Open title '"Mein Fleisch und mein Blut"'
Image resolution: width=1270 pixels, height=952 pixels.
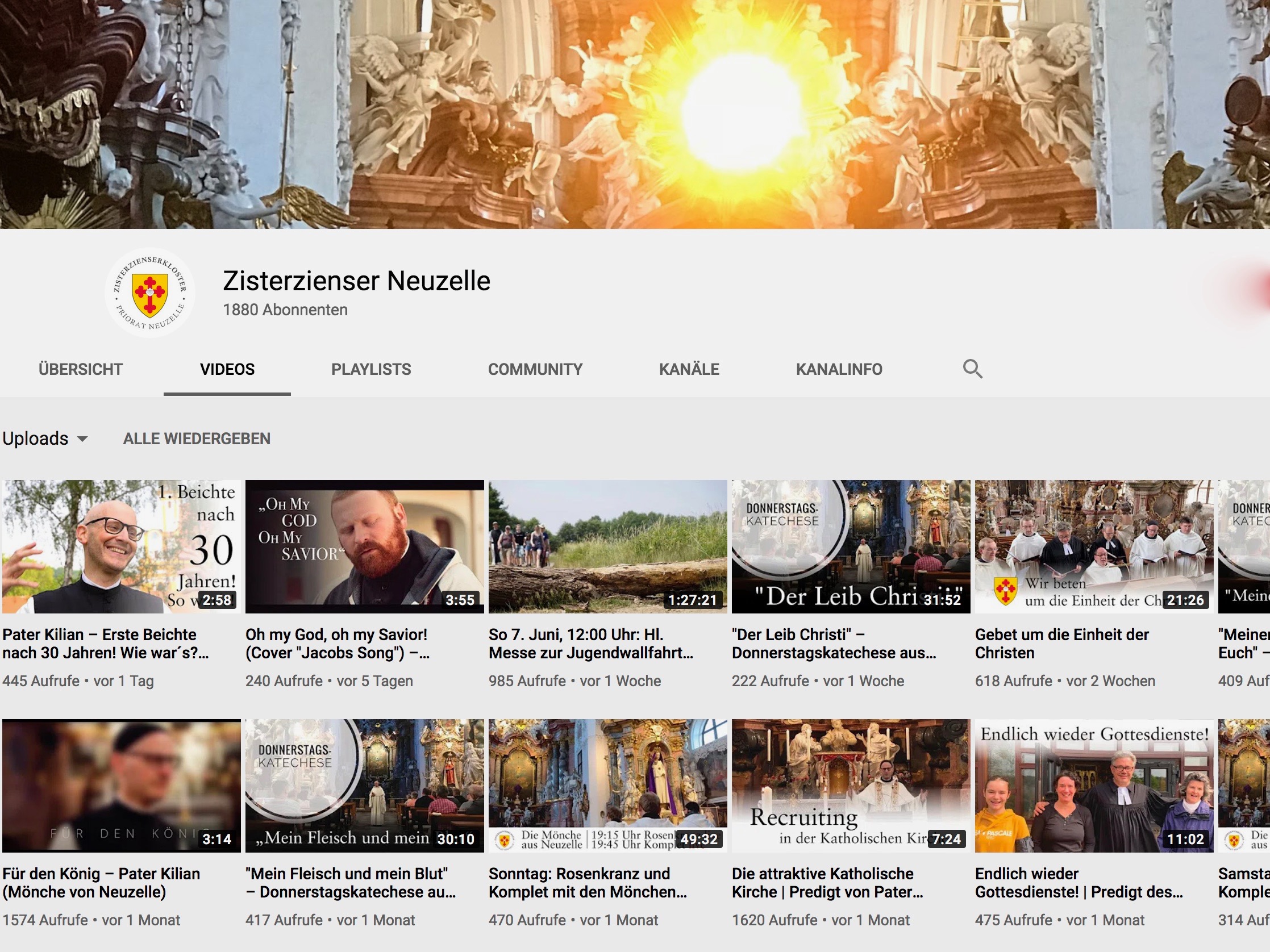[x=351, y=883]
